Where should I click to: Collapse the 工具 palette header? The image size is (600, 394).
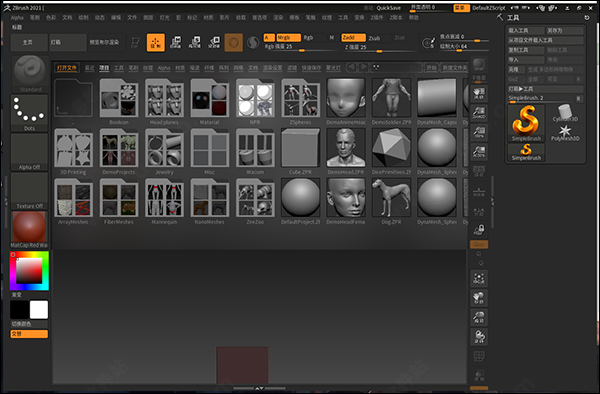pos(513,18)
